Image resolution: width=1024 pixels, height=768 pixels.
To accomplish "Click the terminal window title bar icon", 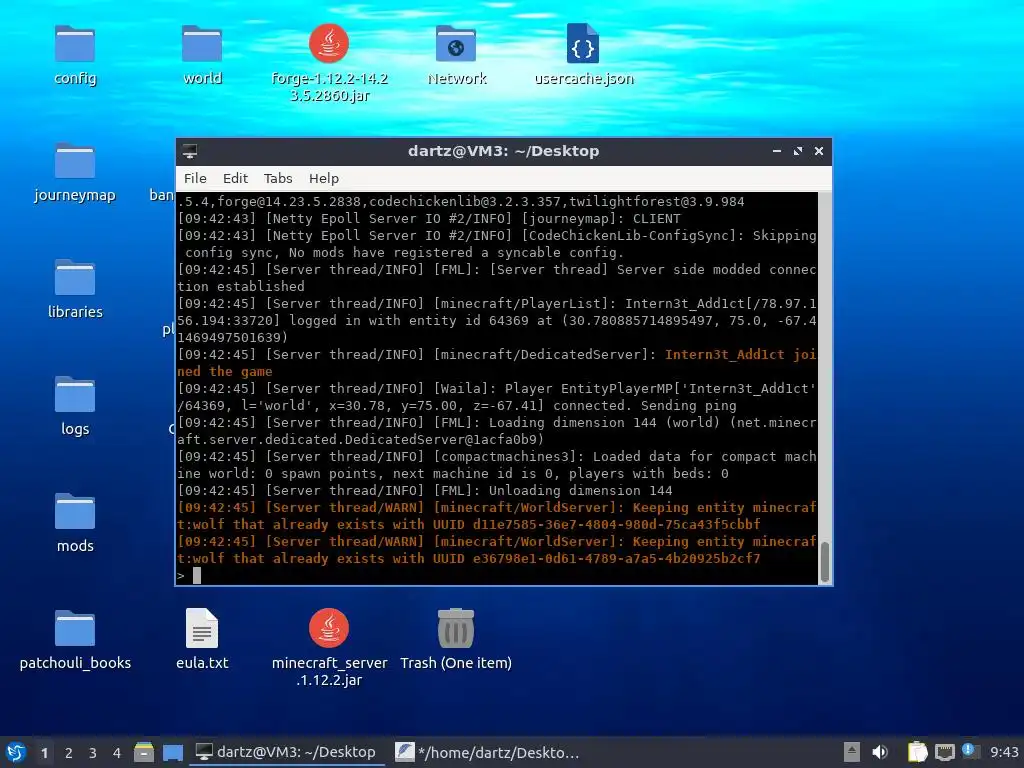I will pyautogui.click(x=190, y=151).
